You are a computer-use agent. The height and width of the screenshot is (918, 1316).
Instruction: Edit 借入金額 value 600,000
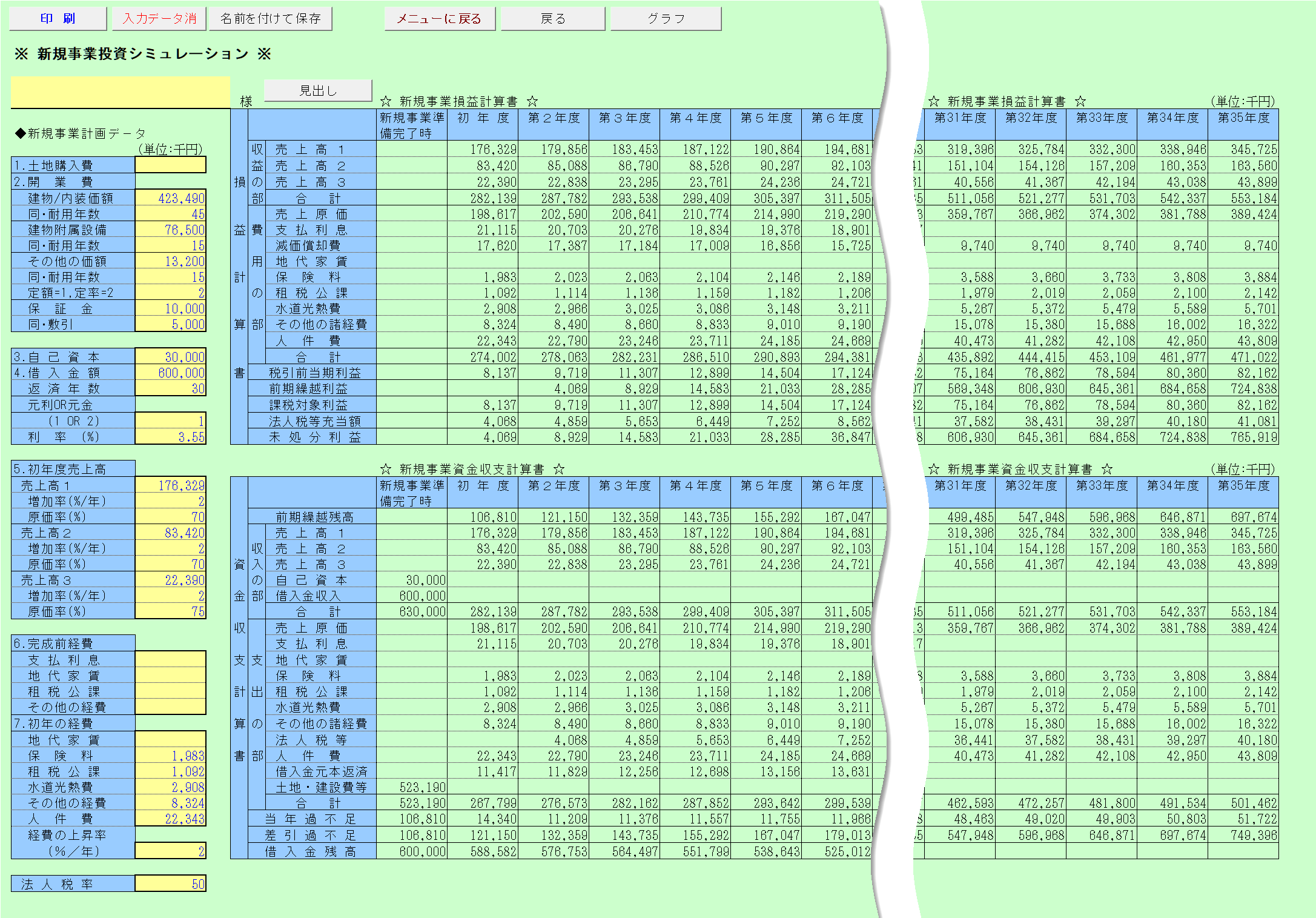tap(170, 372)
